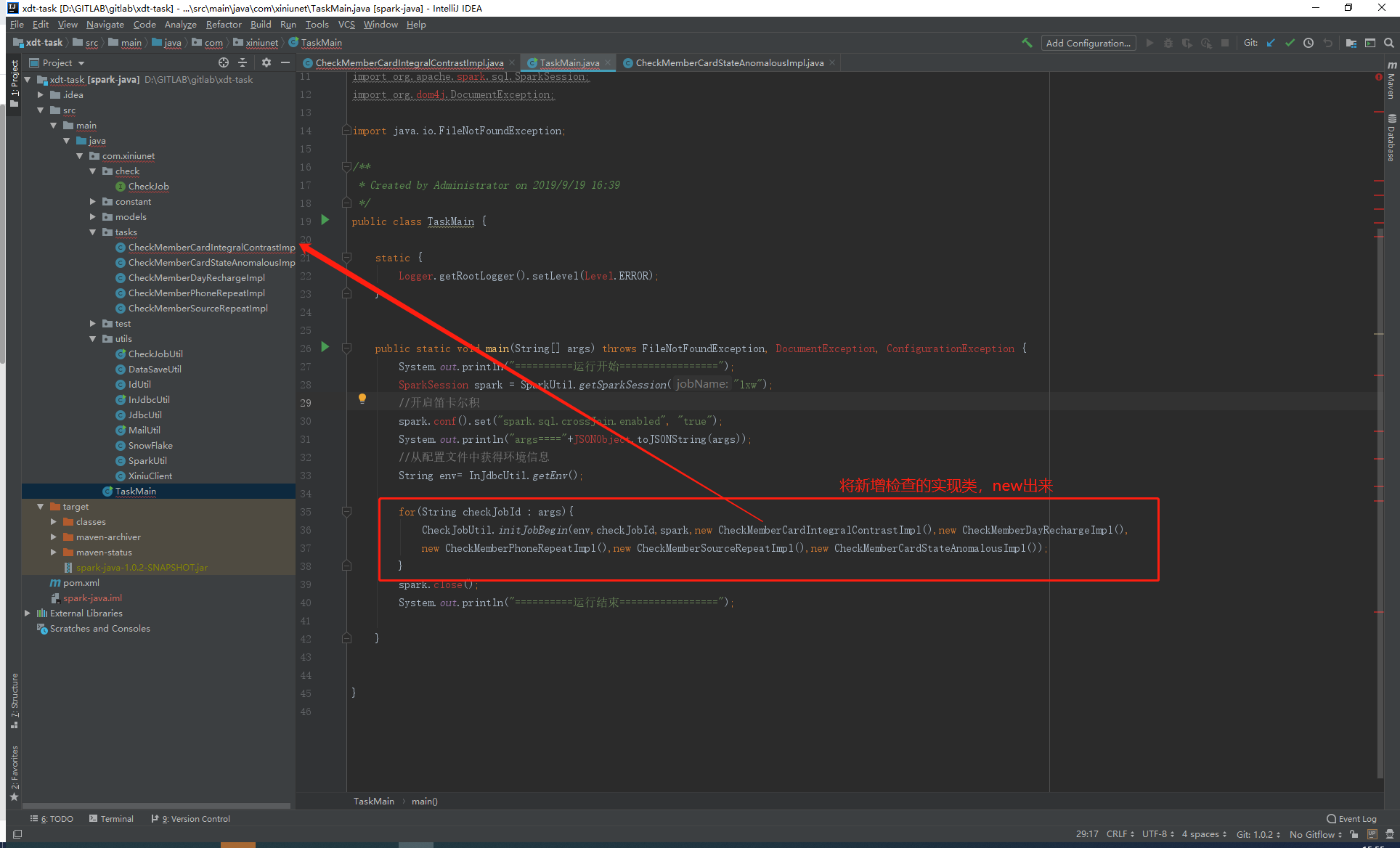Click the Debug bug icon
This screenshot has width=1400, height=848.
click(x=1168, y=43)
